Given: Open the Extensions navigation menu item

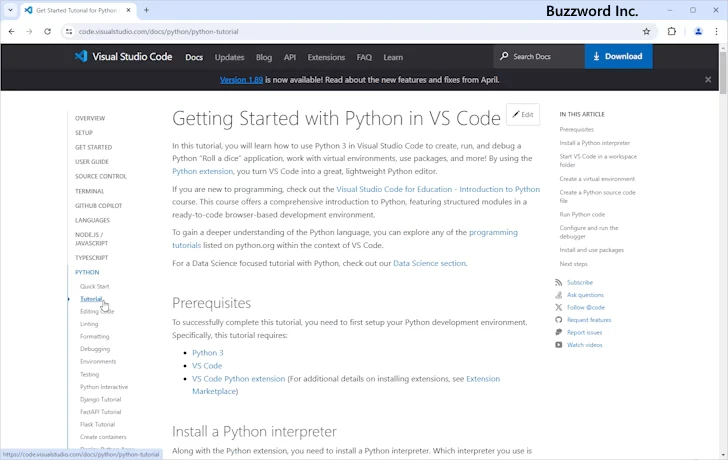Looking at the screenshot, I should (x=326, y=58).
